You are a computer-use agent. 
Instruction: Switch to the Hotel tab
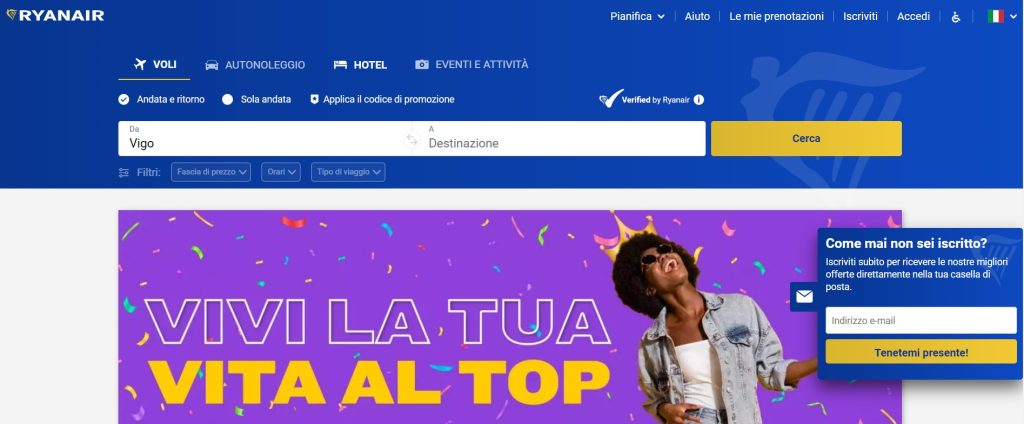tap(360, 65)
